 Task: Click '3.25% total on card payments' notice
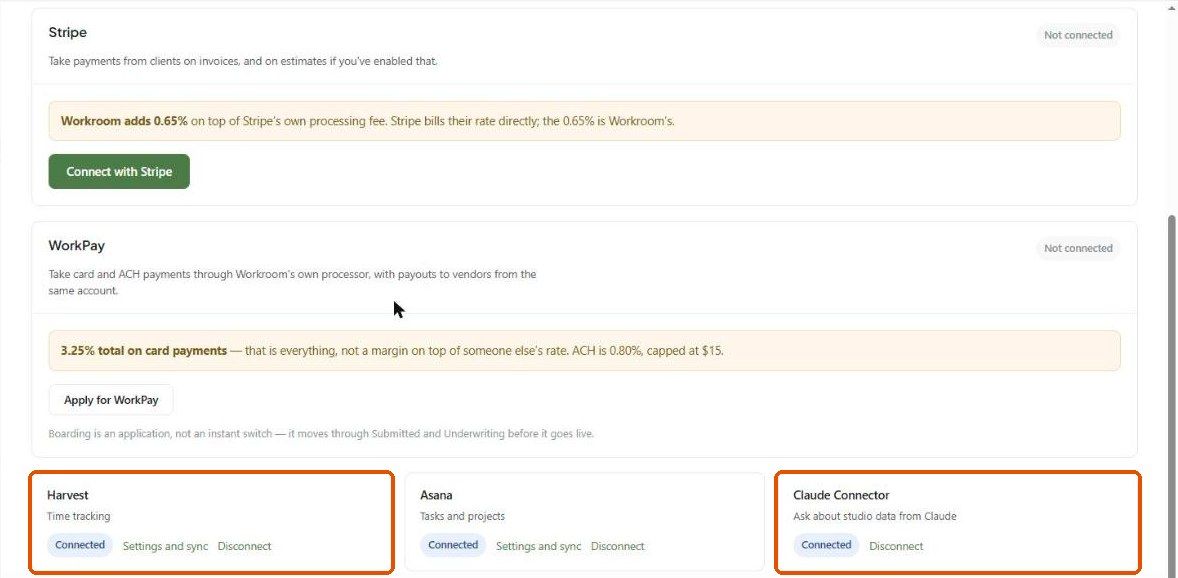[x=584, y=350]
